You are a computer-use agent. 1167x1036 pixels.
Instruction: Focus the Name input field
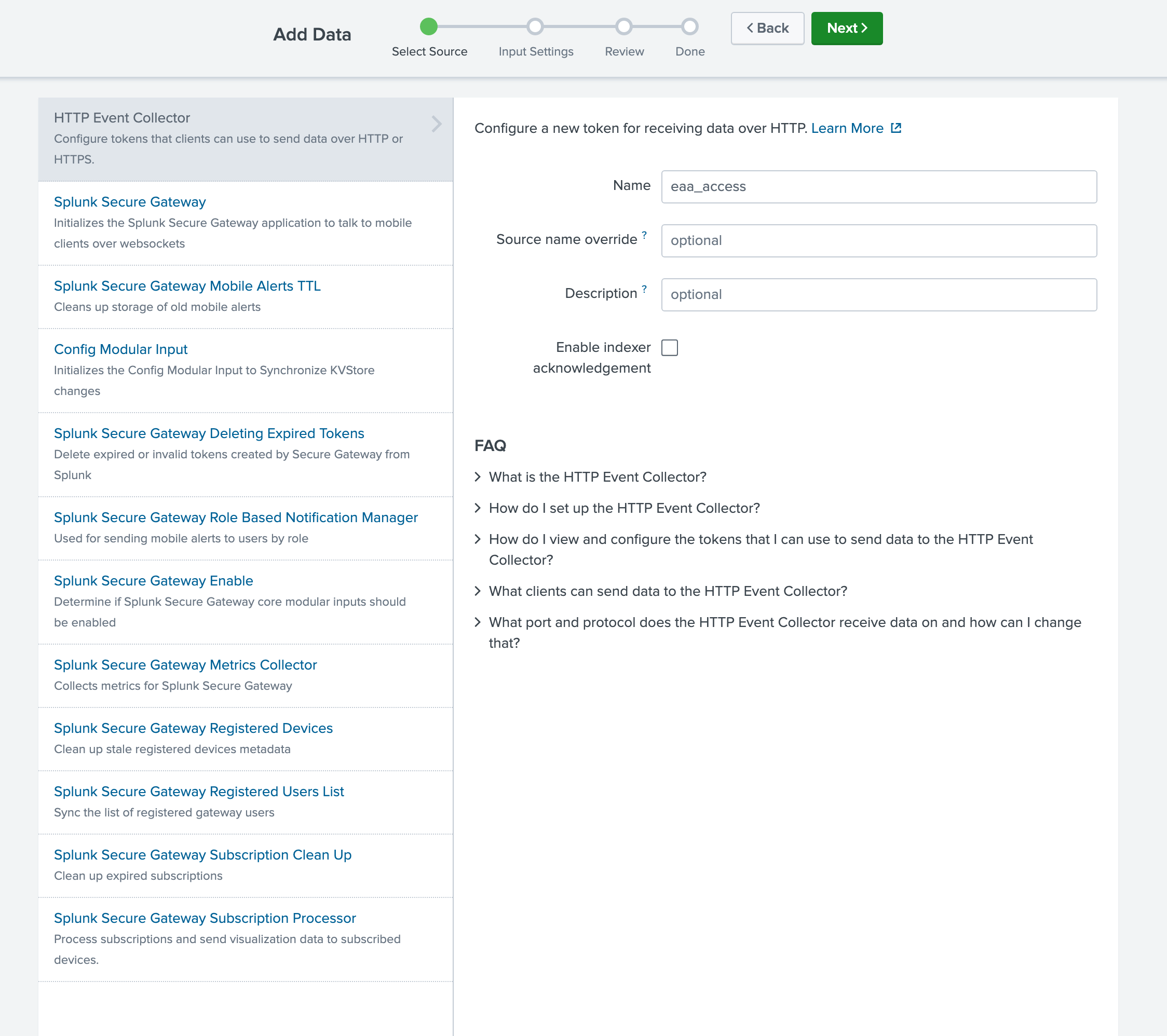point(879,187)
